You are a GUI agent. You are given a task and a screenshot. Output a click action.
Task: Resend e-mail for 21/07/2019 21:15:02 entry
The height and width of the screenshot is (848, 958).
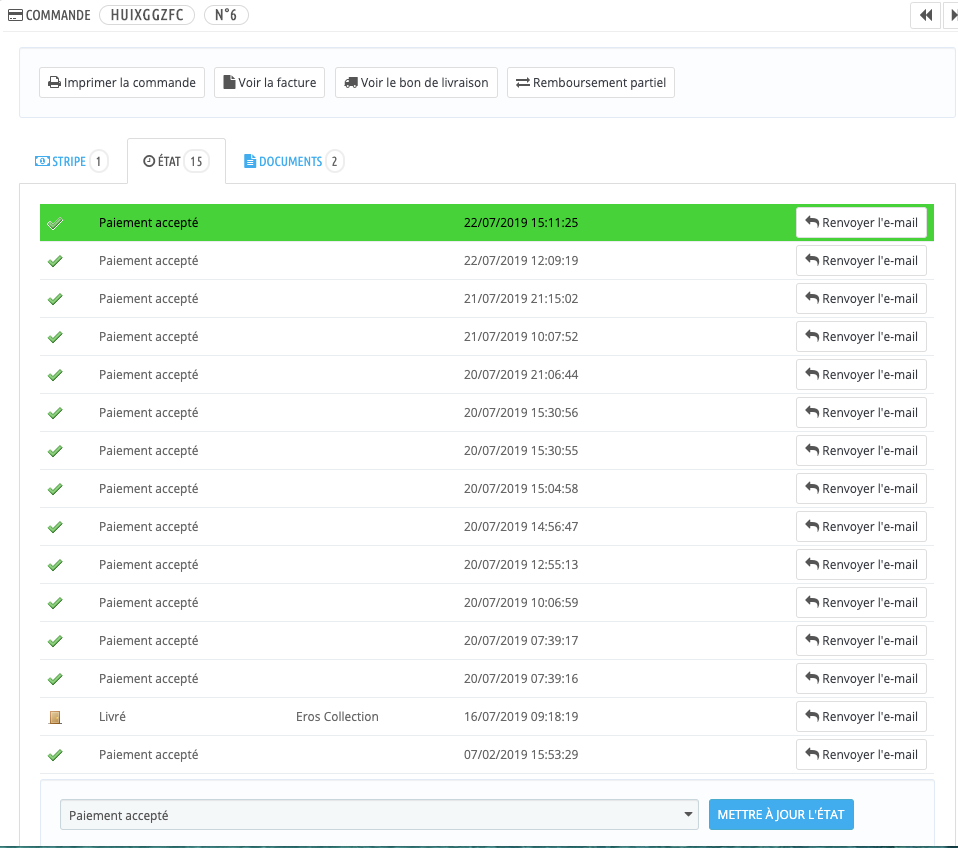click(861, 298)
